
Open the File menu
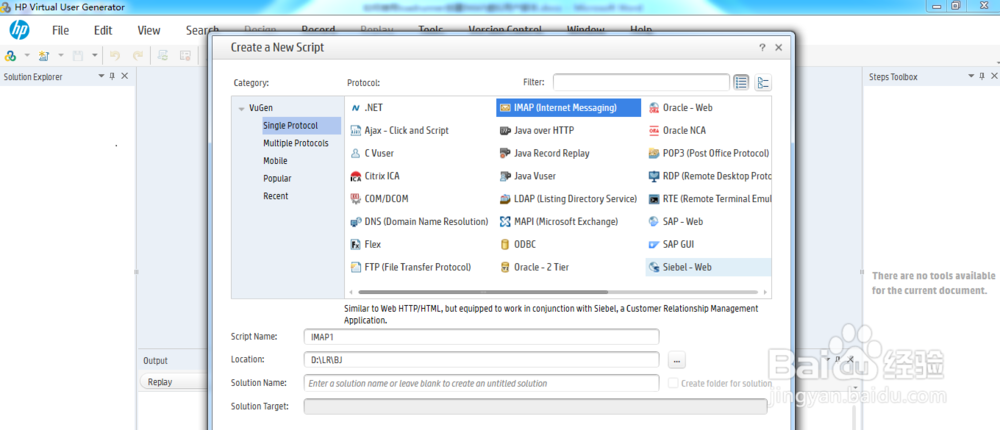click(x=61, y=30)
